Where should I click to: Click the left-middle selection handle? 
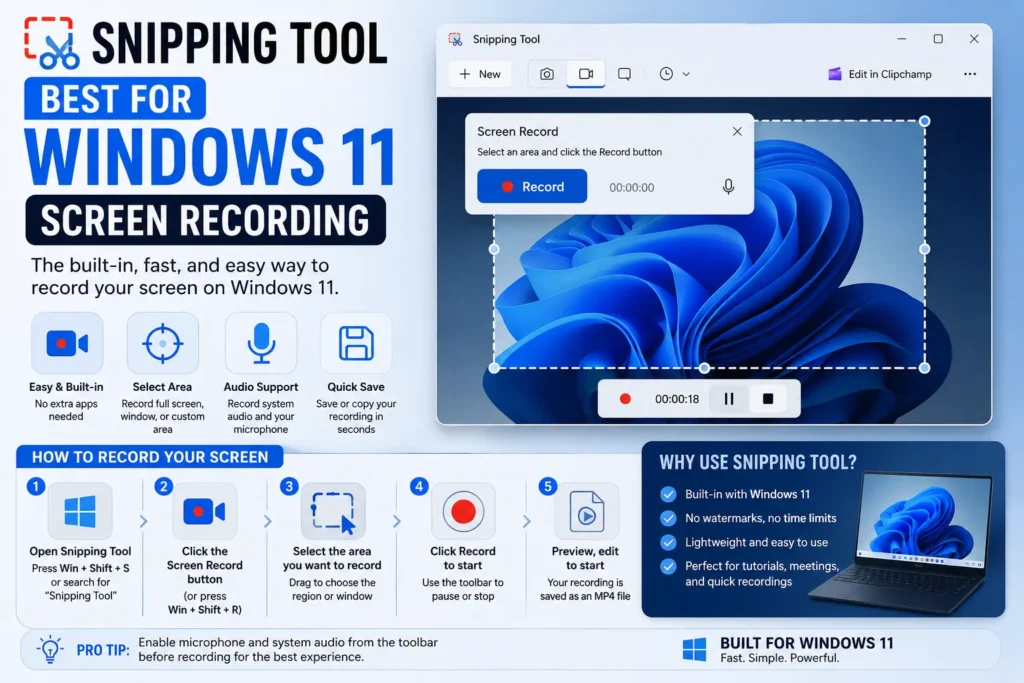click(494, 249)
